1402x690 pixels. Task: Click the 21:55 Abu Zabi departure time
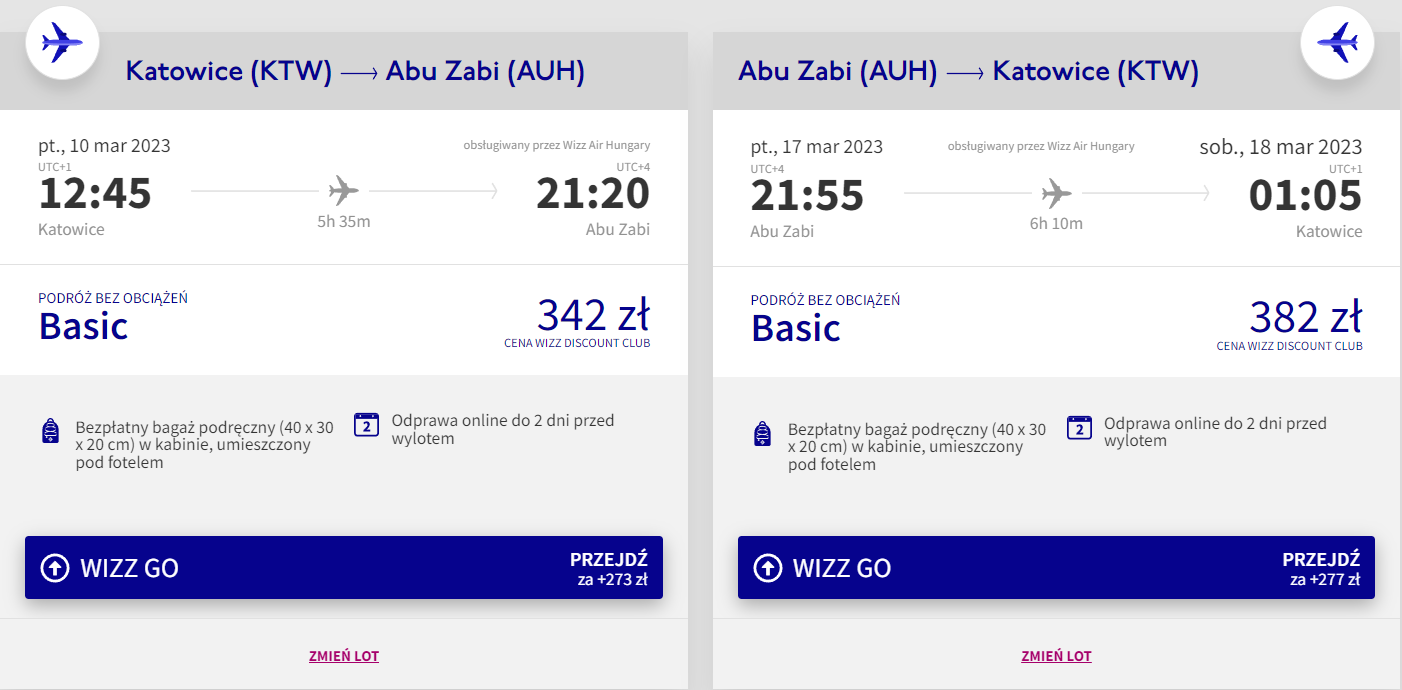pyautogui.click(x=807, y=195)
